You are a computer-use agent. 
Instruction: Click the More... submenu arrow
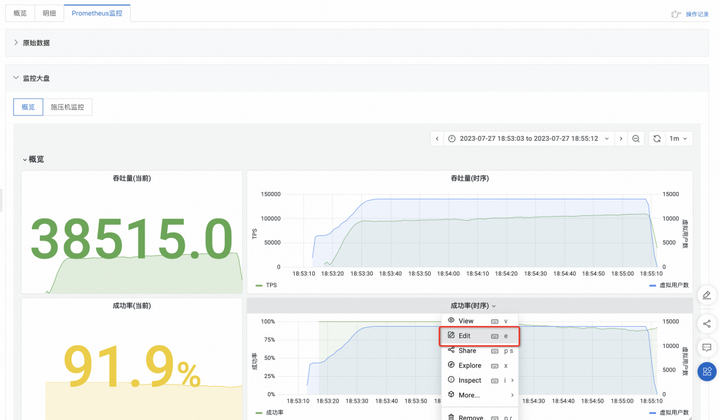pyautogui.click(x=512, y=395)
